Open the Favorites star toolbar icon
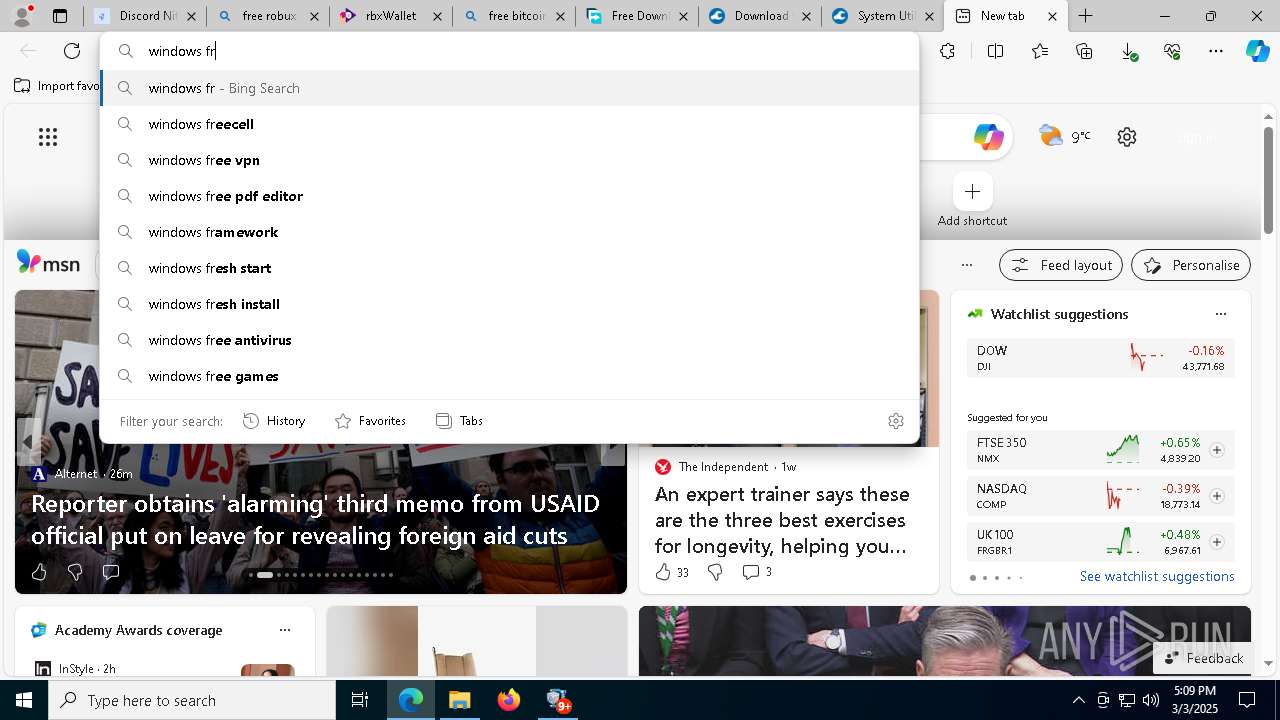Screen dimensions: 1280x720 tap(1040, 51)
